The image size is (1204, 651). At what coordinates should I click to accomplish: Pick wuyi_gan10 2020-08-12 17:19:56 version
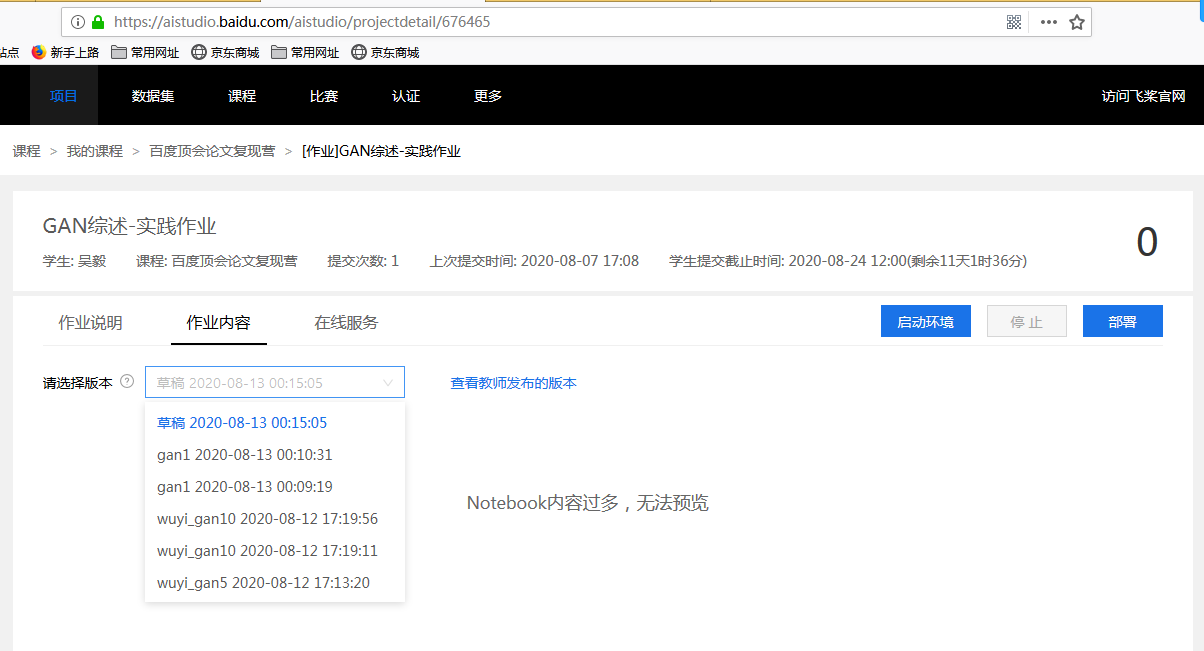click(x=275, y=519)
